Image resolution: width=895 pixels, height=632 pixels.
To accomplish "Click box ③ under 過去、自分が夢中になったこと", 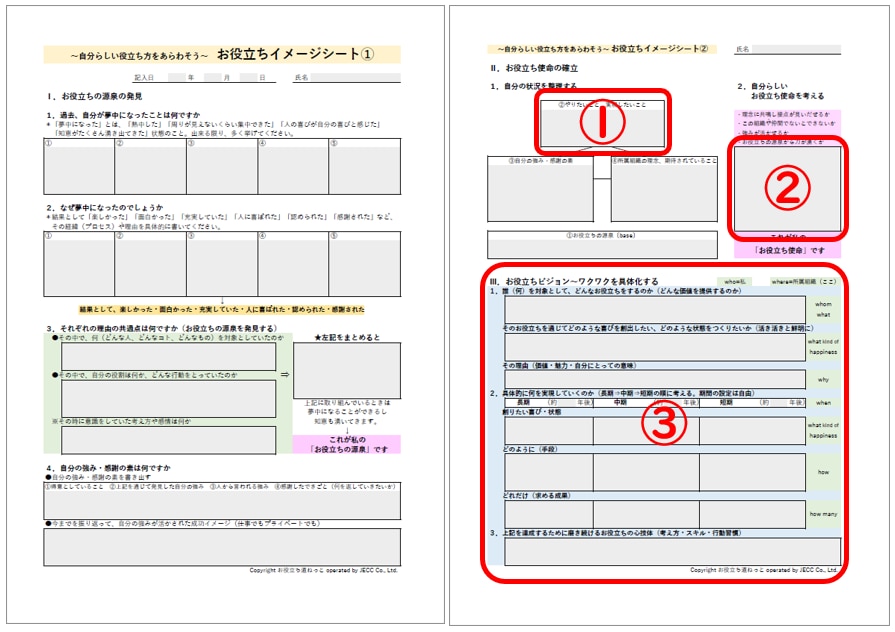I will point(222,166).
